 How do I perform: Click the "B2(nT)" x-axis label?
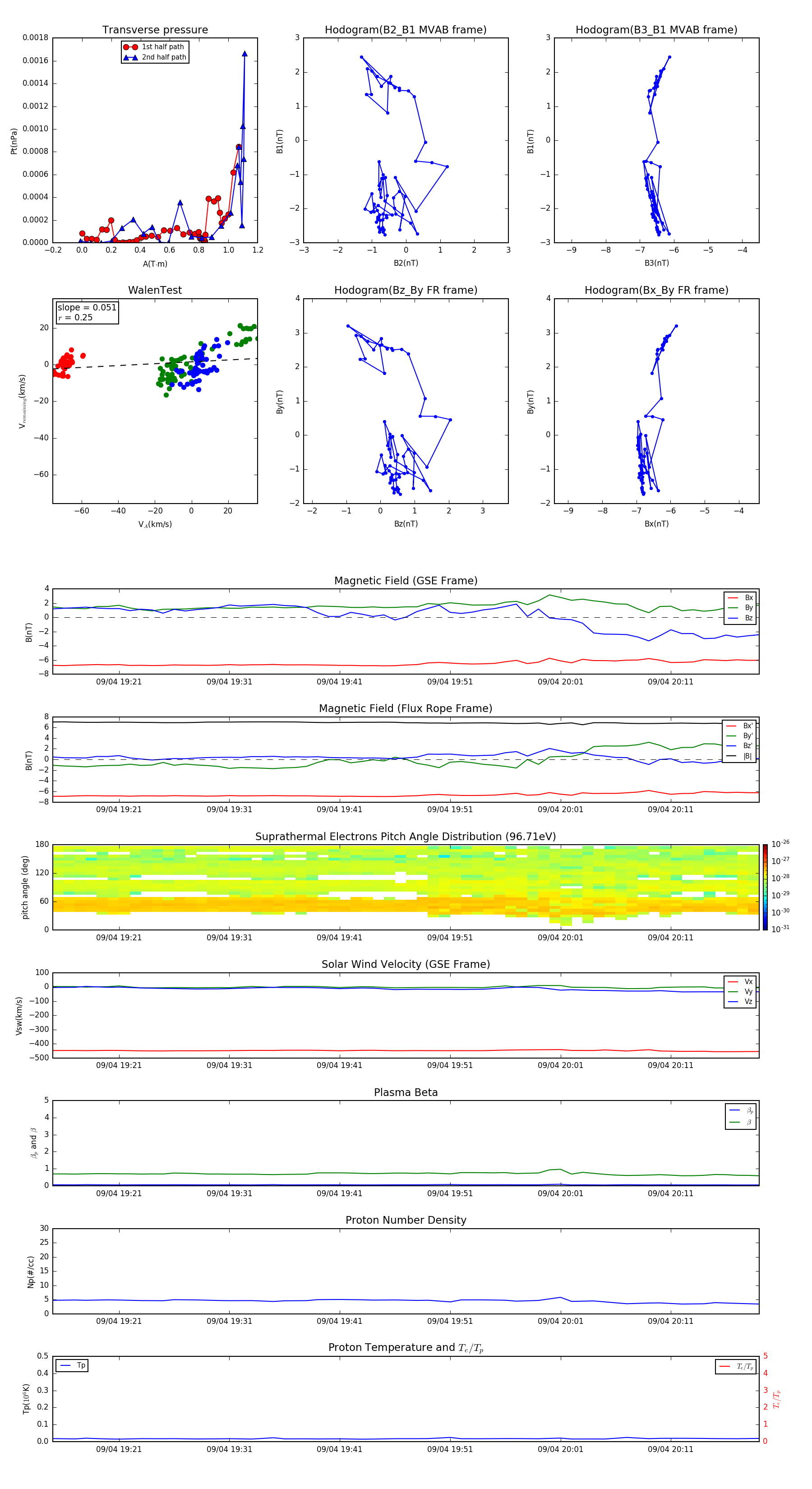[x=406, y=263]
